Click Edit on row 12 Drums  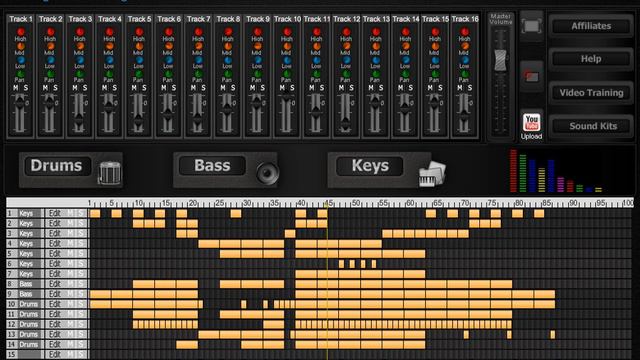pos(54,324)
